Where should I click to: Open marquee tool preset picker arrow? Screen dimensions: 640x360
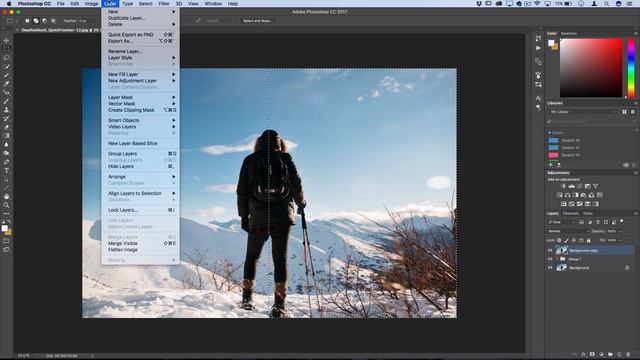coord(16,20)
